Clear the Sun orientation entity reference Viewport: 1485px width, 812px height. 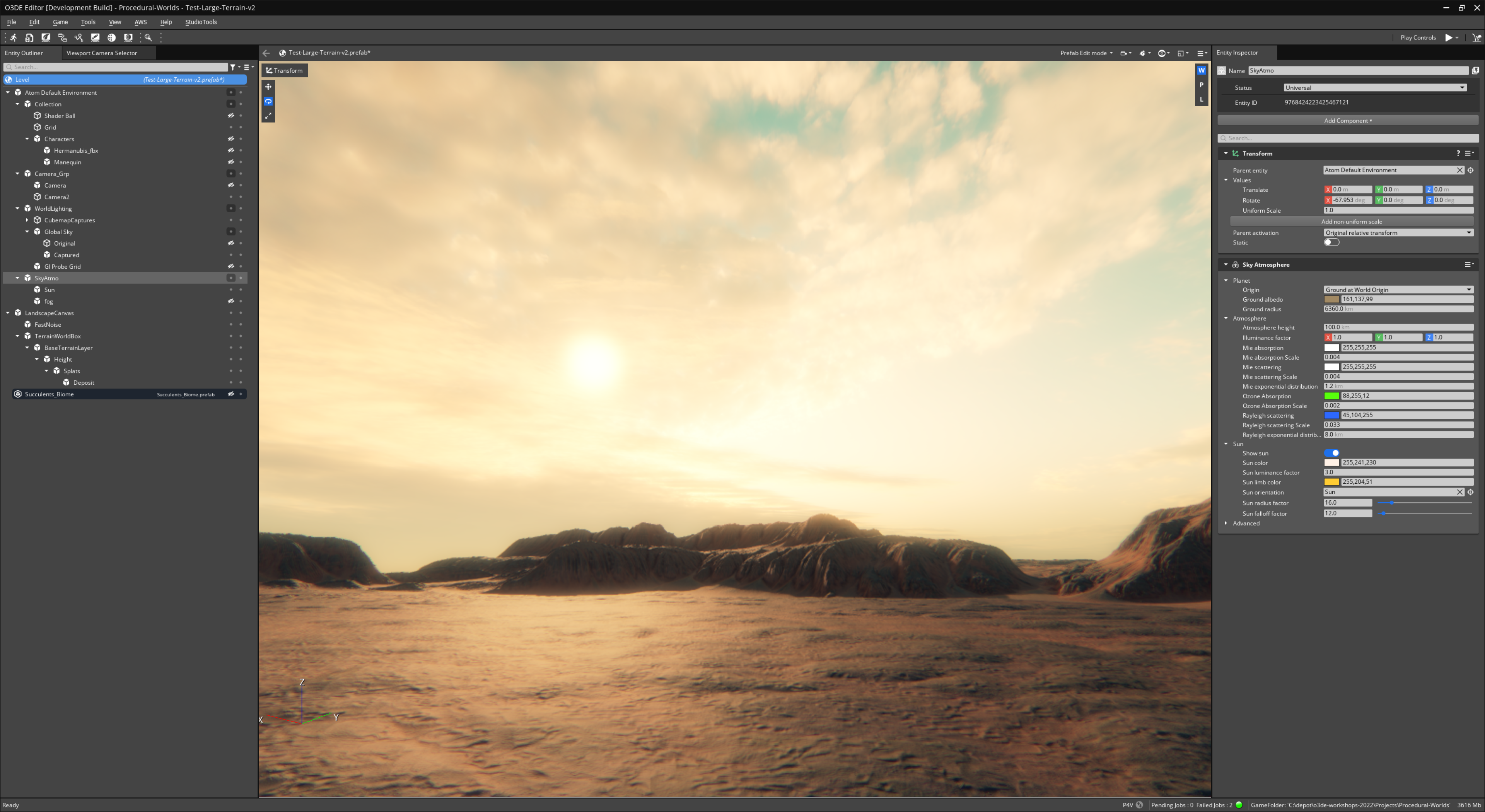click(x=1459, y=492)
